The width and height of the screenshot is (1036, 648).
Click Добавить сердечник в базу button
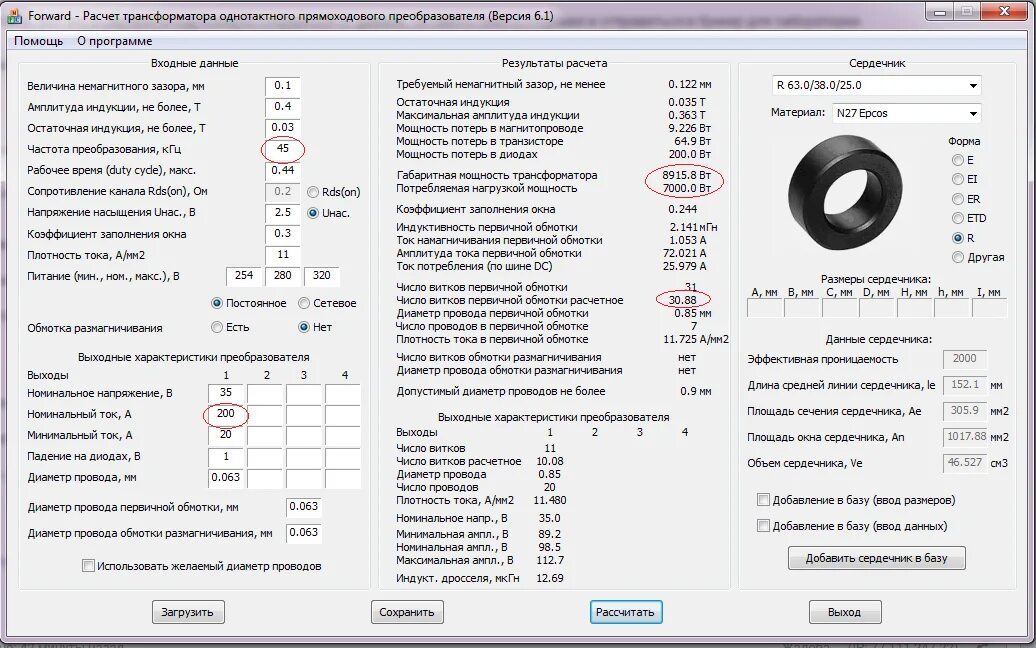(876, 558)
